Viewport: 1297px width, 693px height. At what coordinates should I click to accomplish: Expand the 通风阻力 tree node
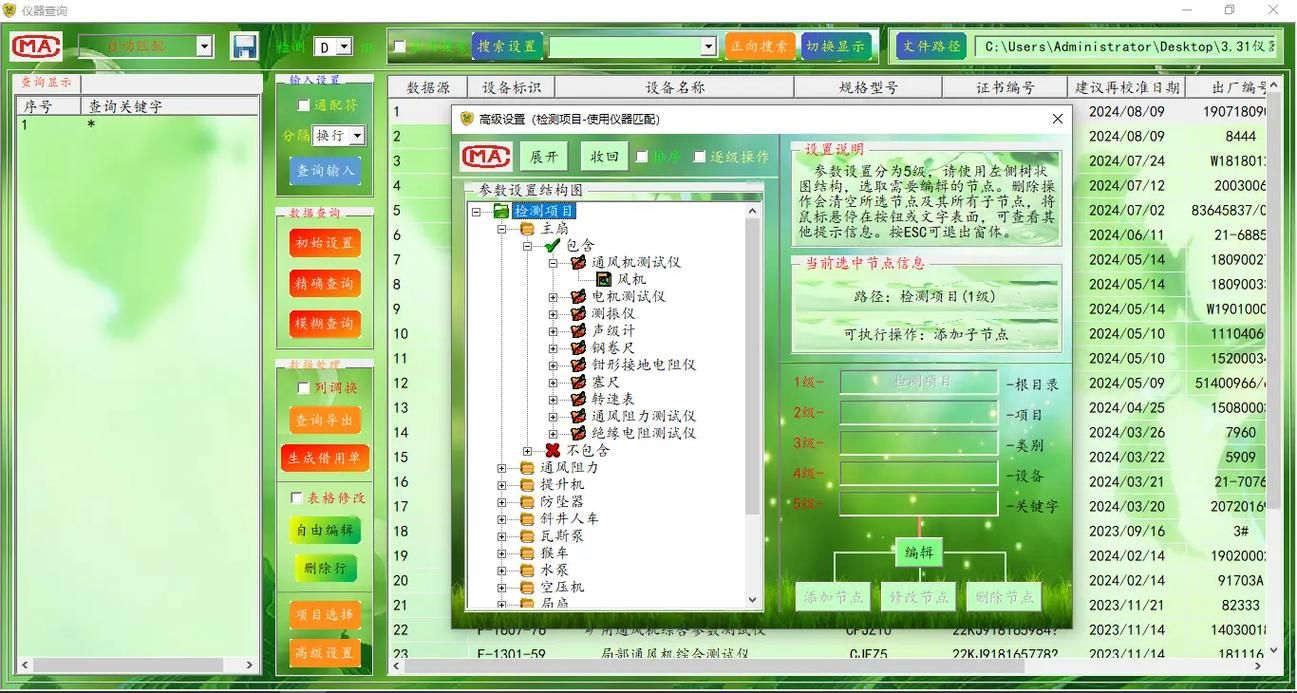(501, 470)
